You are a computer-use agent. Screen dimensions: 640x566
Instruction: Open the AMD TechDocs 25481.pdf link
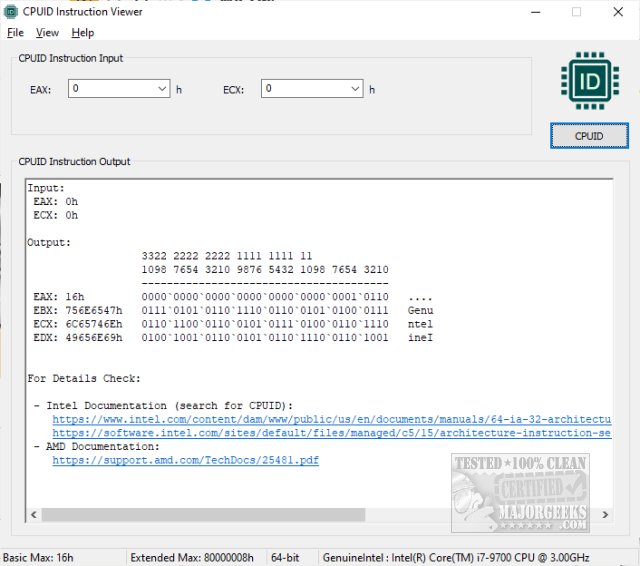coord(185,460)
